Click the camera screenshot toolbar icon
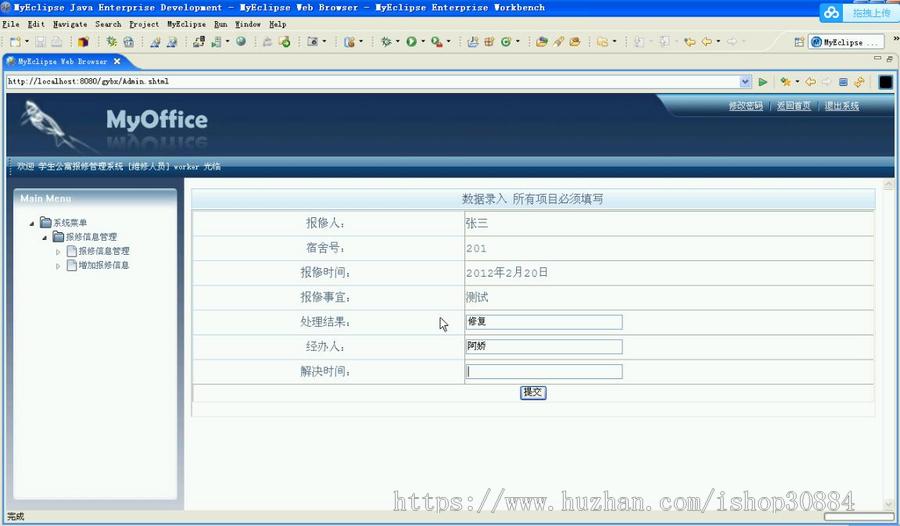The image size is (900, 526). pos(313,41)
